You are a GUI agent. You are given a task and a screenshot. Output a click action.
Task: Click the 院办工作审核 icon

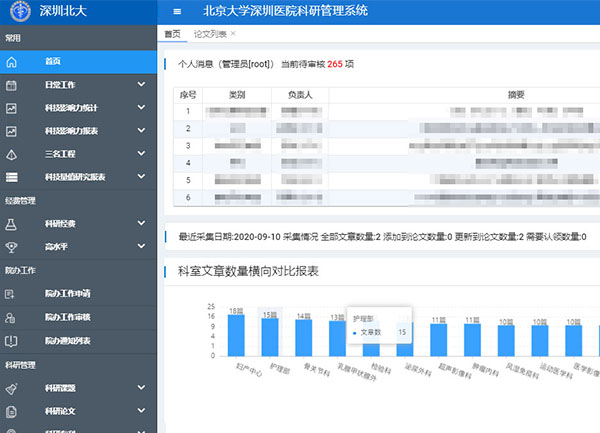(x=11, y=317)
